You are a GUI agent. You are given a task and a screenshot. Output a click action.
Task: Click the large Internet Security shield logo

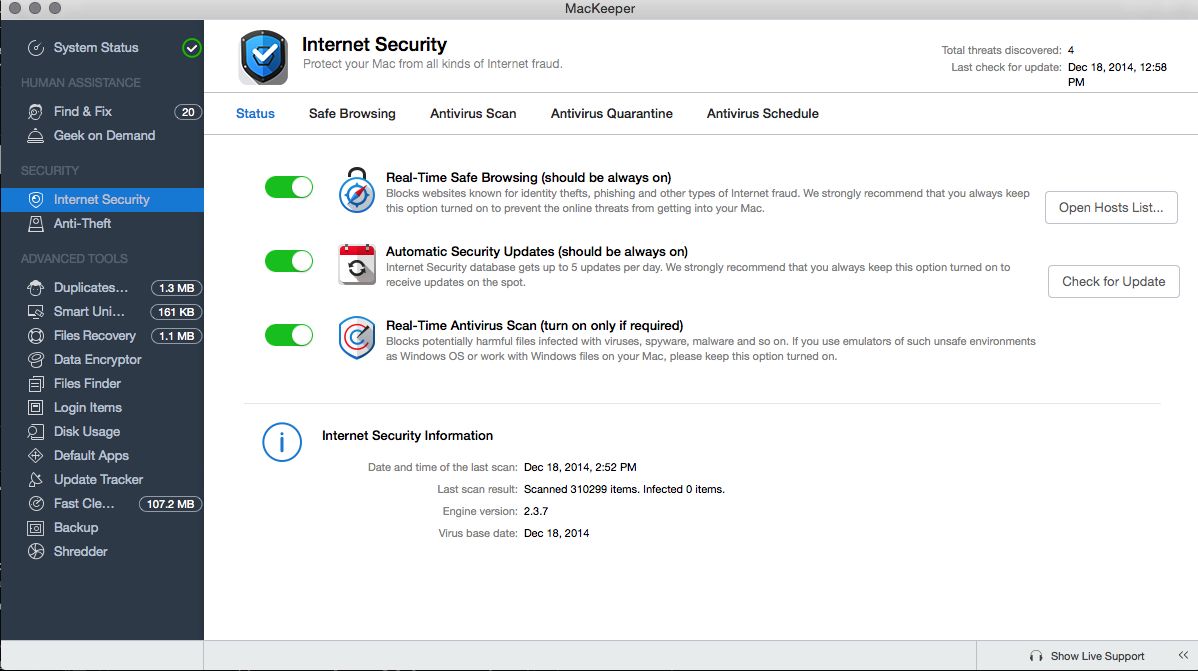click(x=264, y=57)
